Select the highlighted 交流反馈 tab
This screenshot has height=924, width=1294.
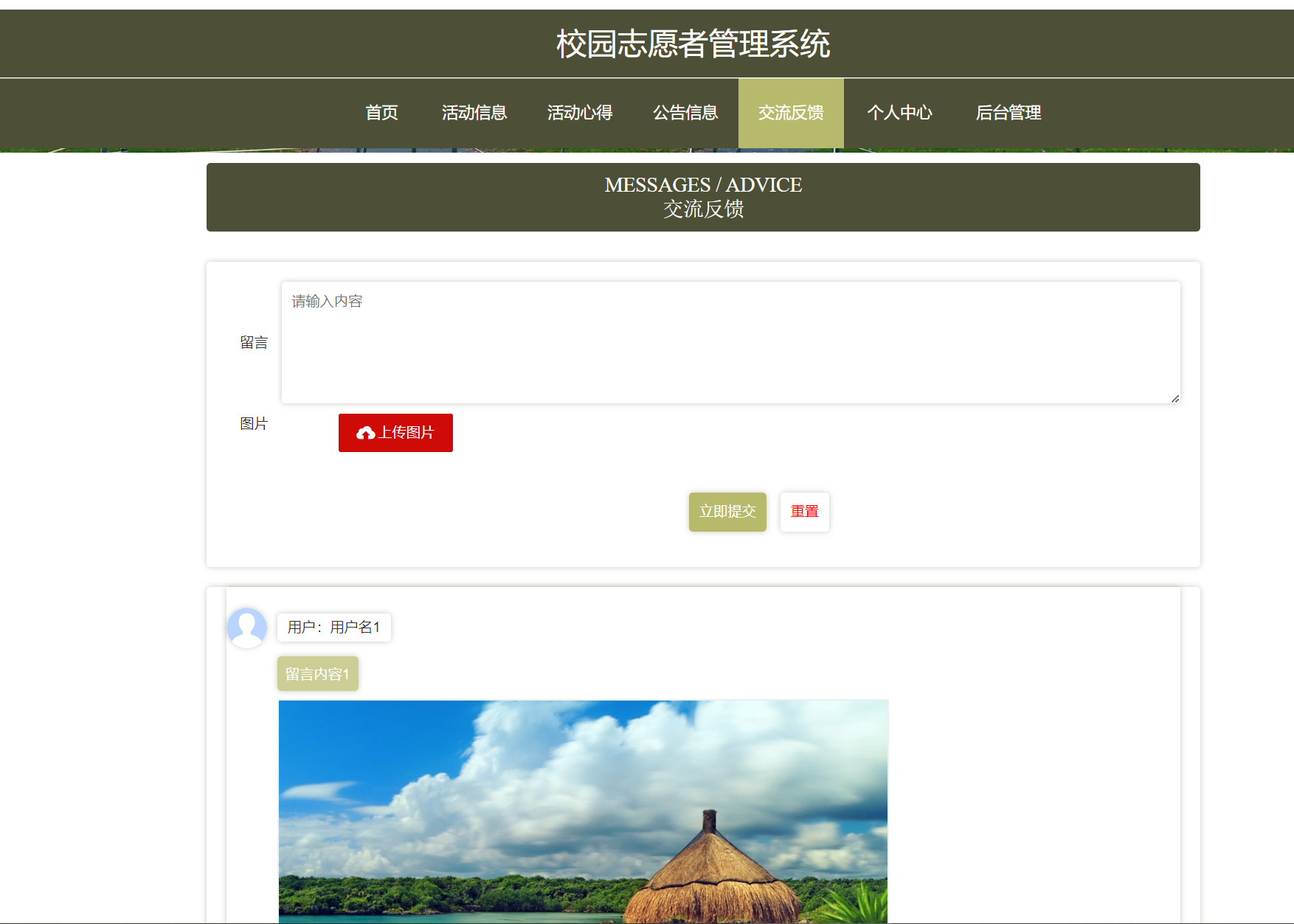[790, 113]
